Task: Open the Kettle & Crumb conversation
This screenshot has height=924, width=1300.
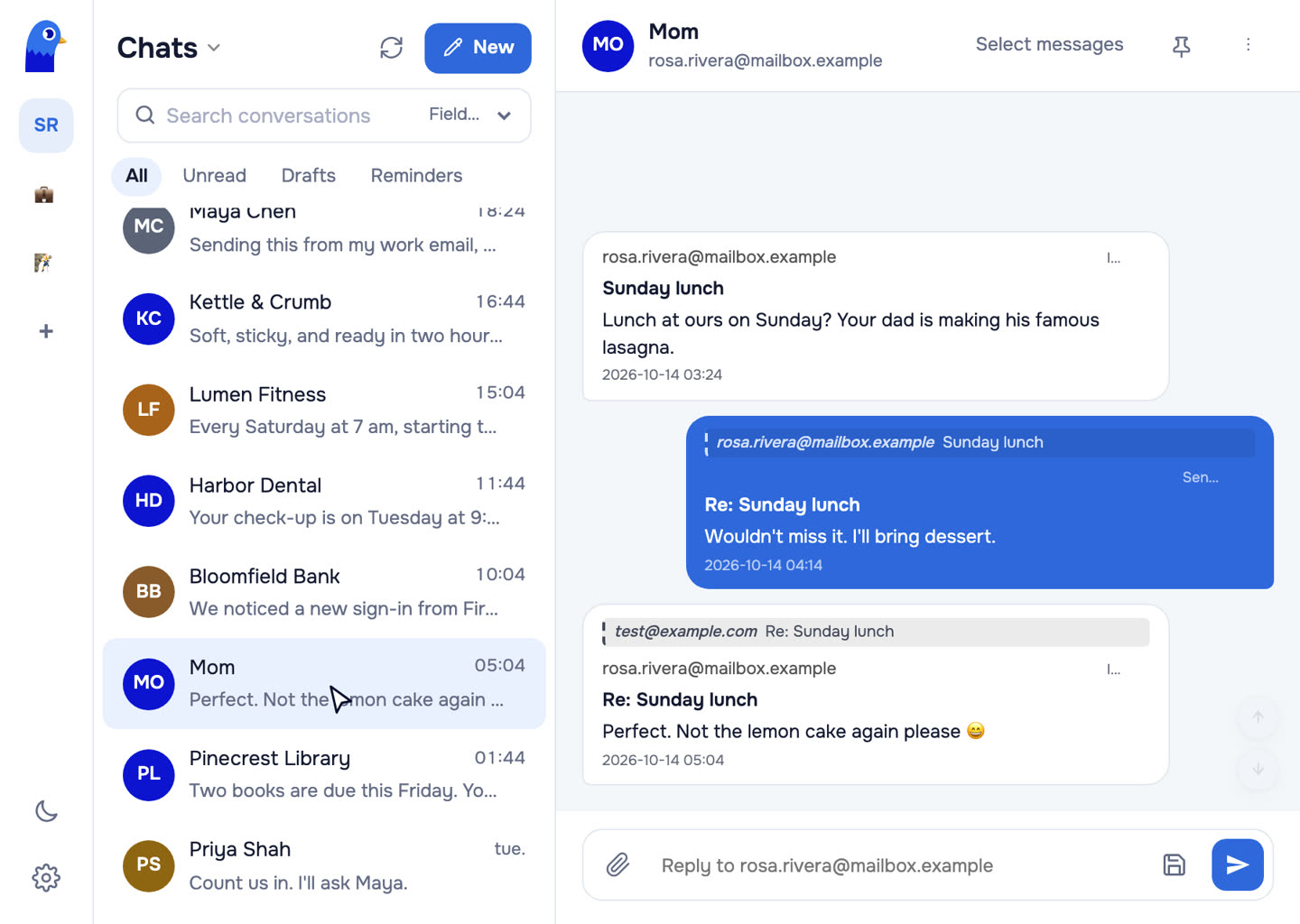Action: point(324,319)
